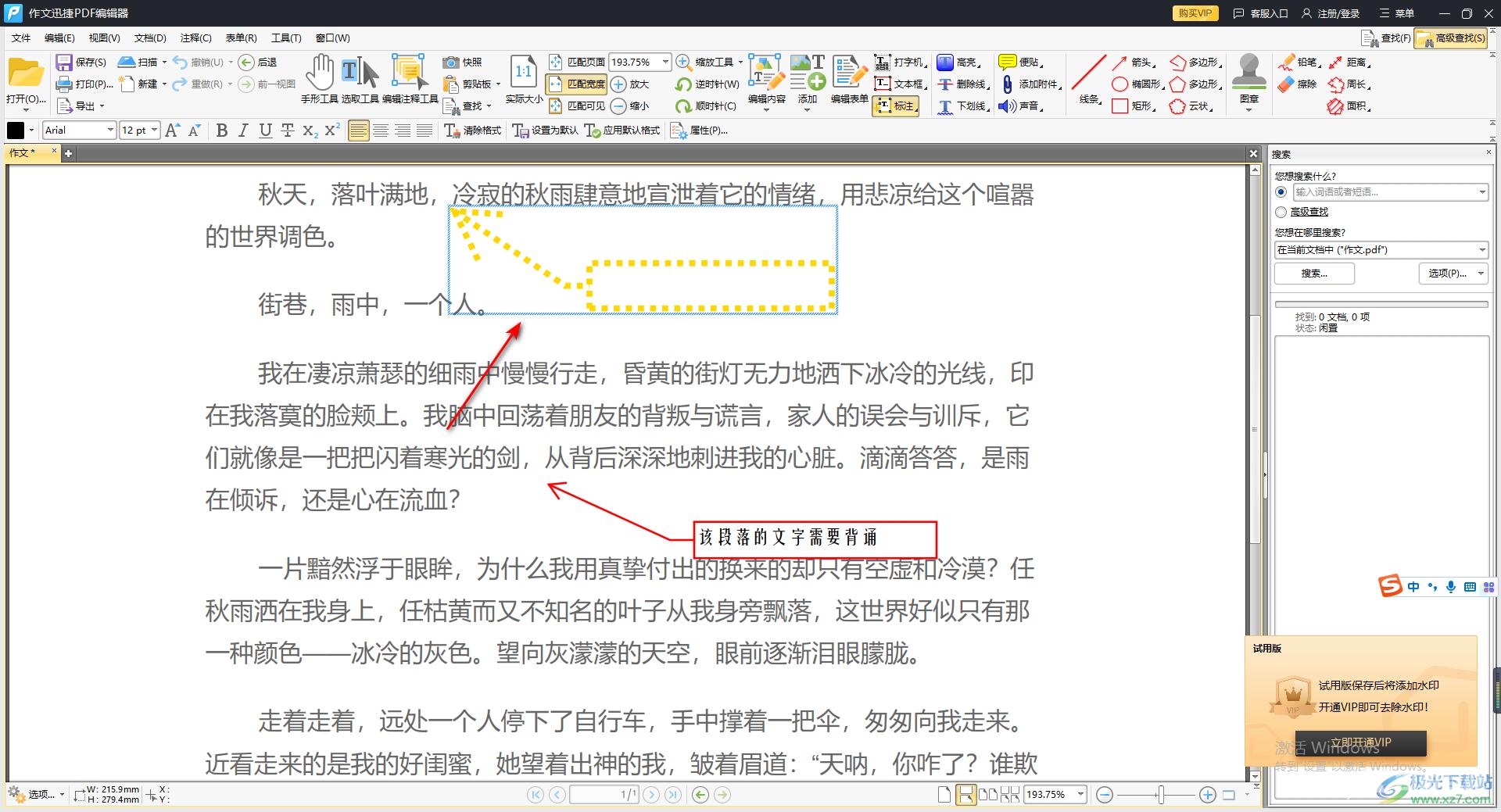Viewport: 1501px width, 812px height.
Task: Click the Zoom In (放大) icon
Action: pos(618,84)
